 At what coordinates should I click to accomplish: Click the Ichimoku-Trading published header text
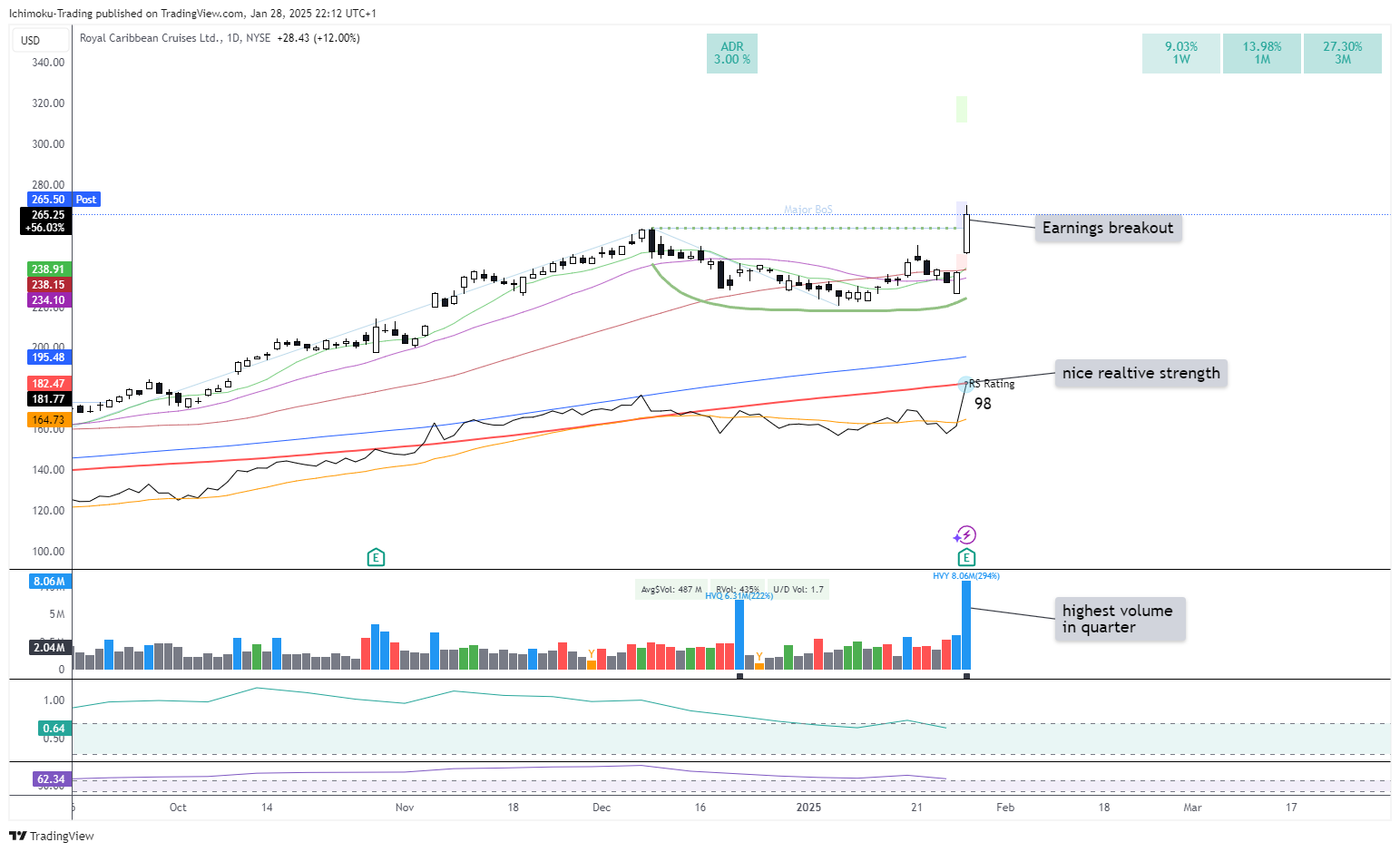[192, 14]
